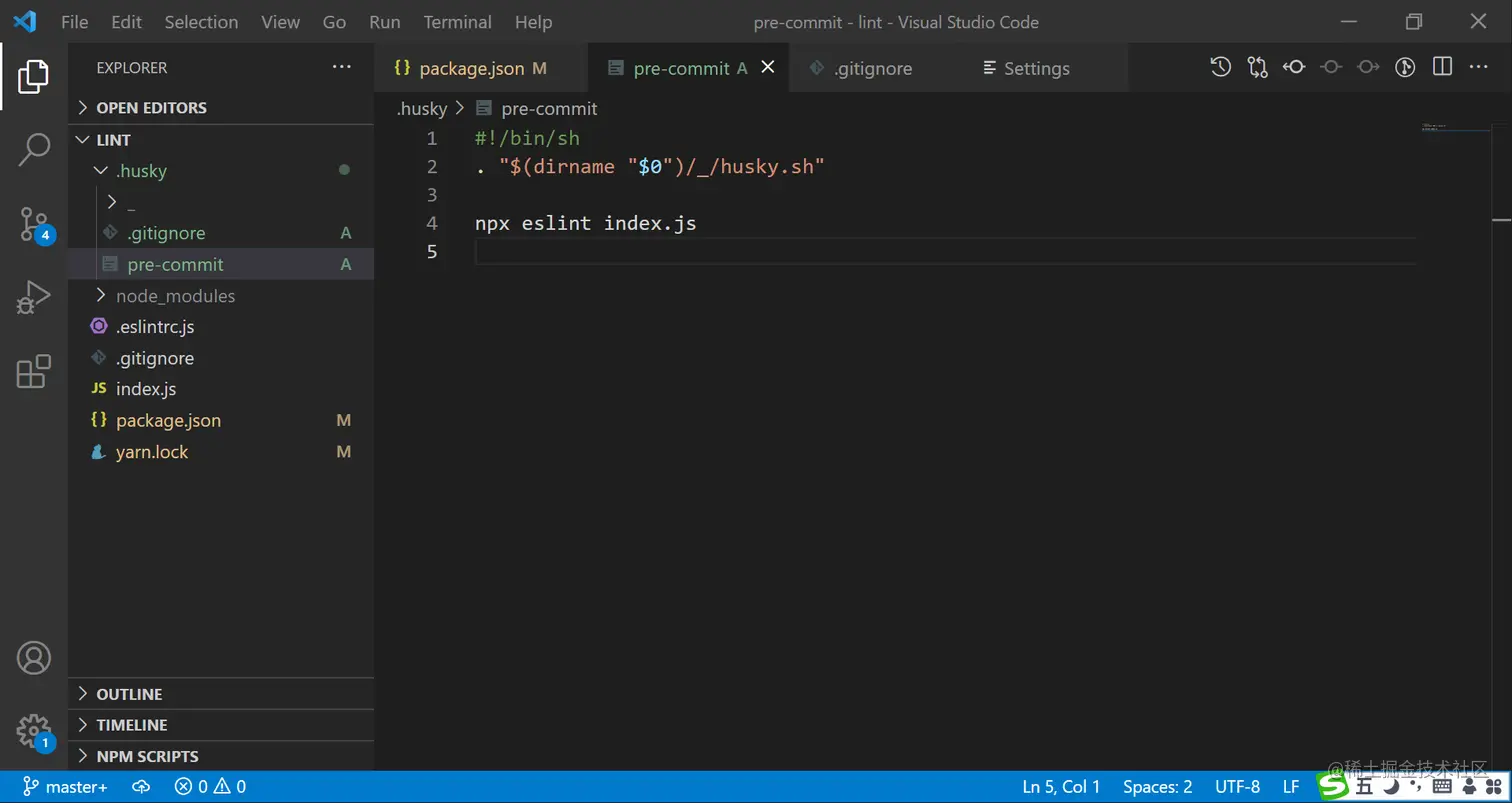Open the Terminal menu
Screen dimensions: 1512x803
tap(456, 22)
